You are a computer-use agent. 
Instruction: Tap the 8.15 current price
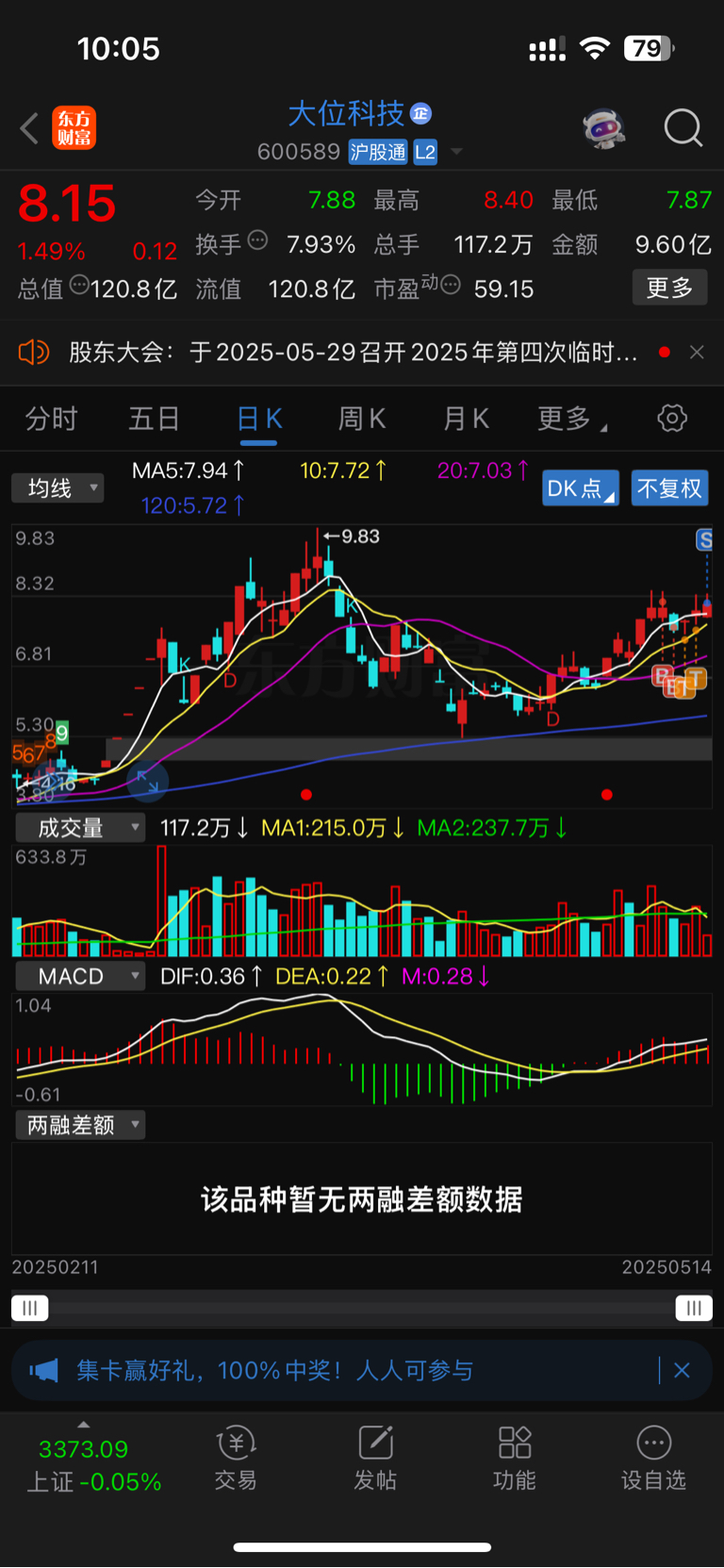tap(67, 204)
